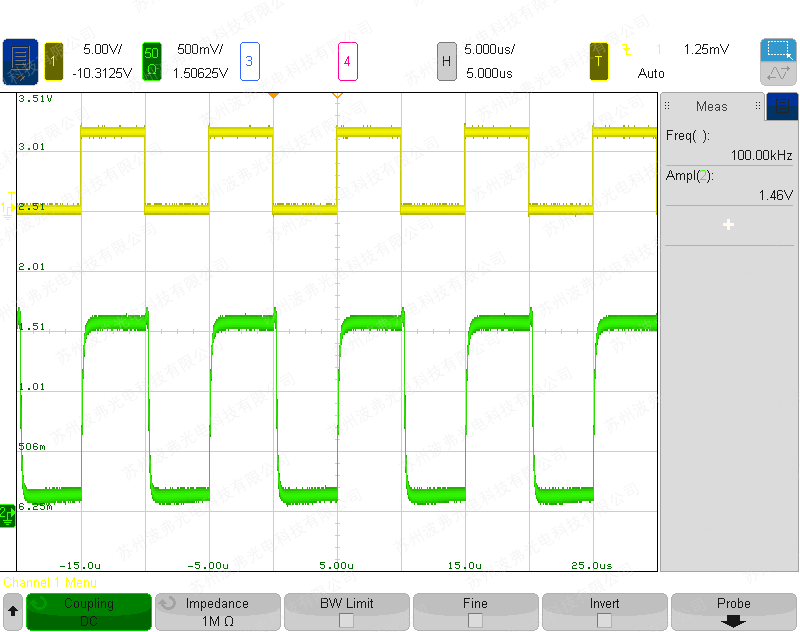Image resolution: width=800 pixels, height=632 pixels.
Task: Open the horizontal H timebase badge
Action: click(446, 61)
